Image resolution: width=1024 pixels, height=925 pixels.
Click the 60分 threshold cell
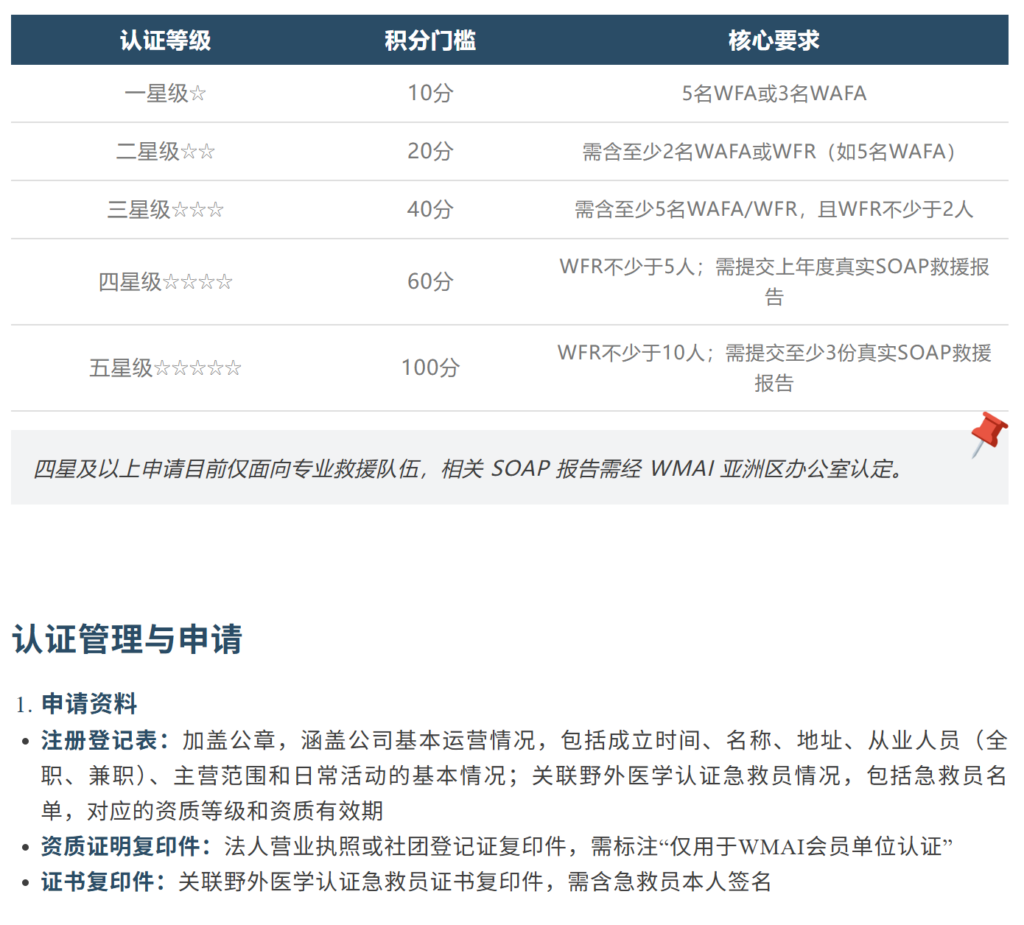[x=430, y=282]
